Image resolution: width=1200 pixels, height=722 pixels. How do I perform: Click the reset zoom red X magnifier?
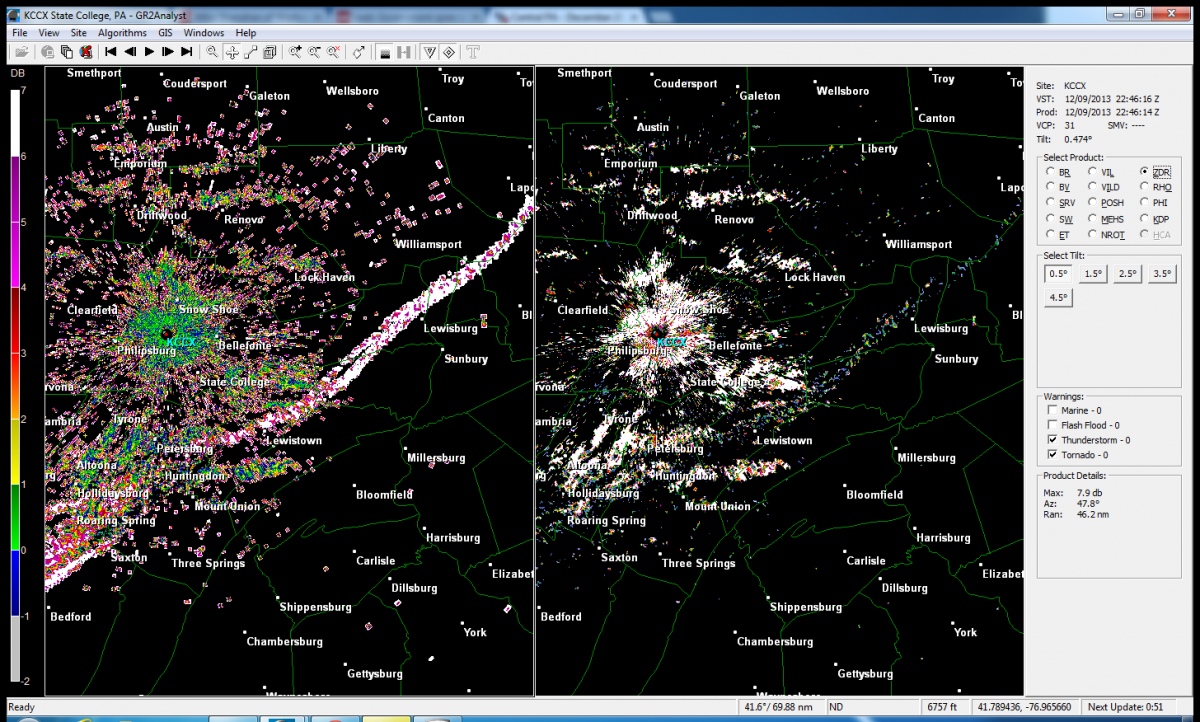[x=333, y=51]
